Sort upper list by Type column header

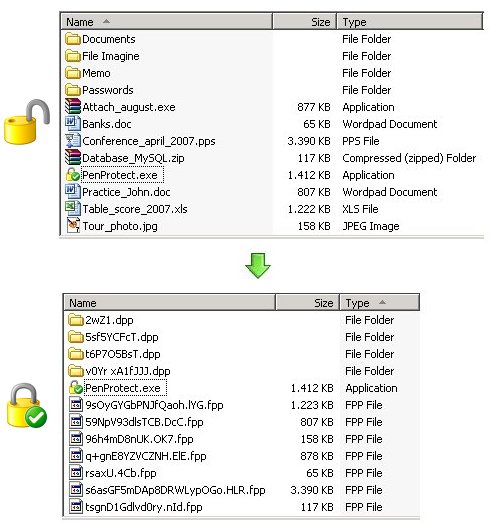410,22
